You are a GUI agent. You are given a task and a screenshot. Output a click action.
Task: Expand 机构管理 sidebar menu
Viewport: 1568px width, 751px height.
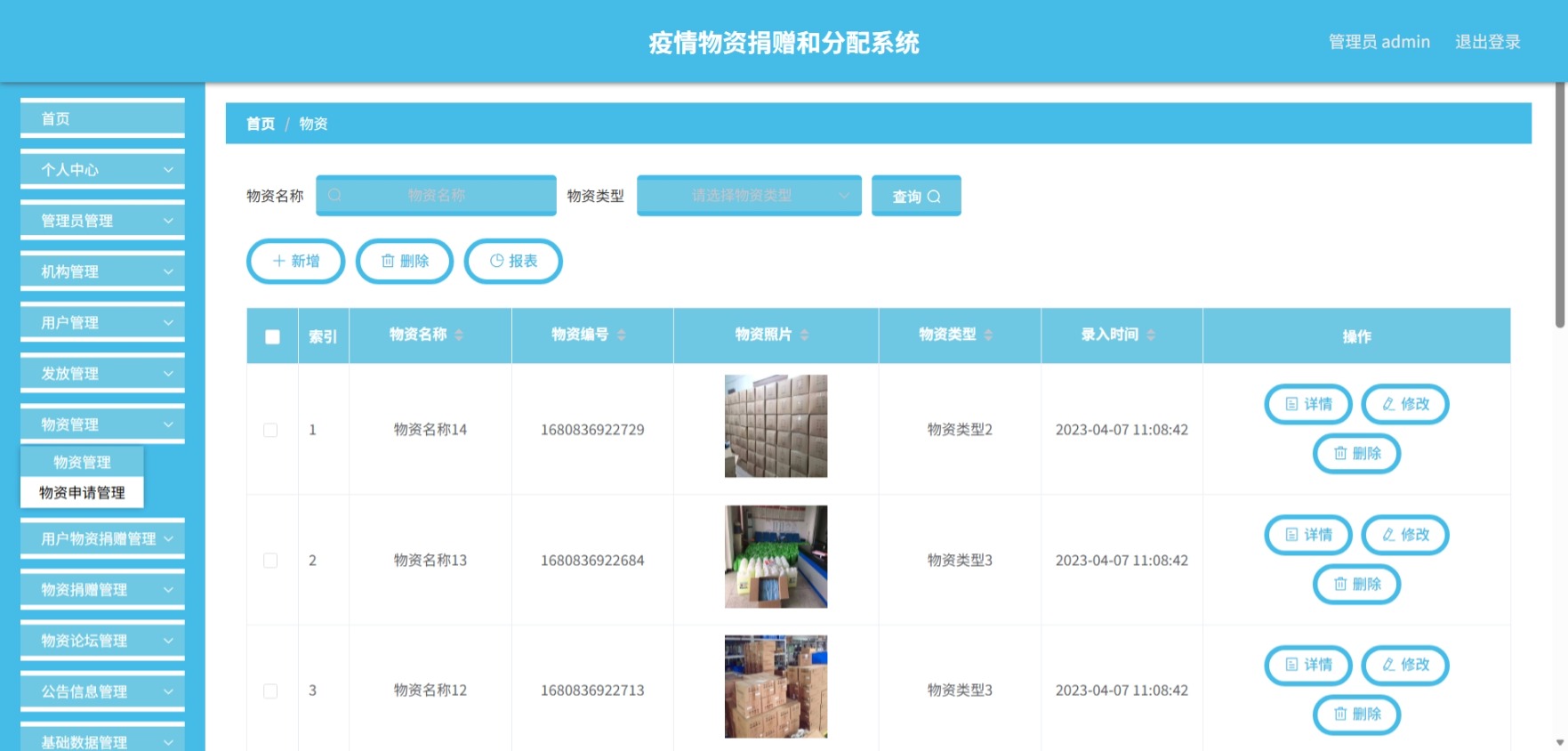tap(102, 271)
